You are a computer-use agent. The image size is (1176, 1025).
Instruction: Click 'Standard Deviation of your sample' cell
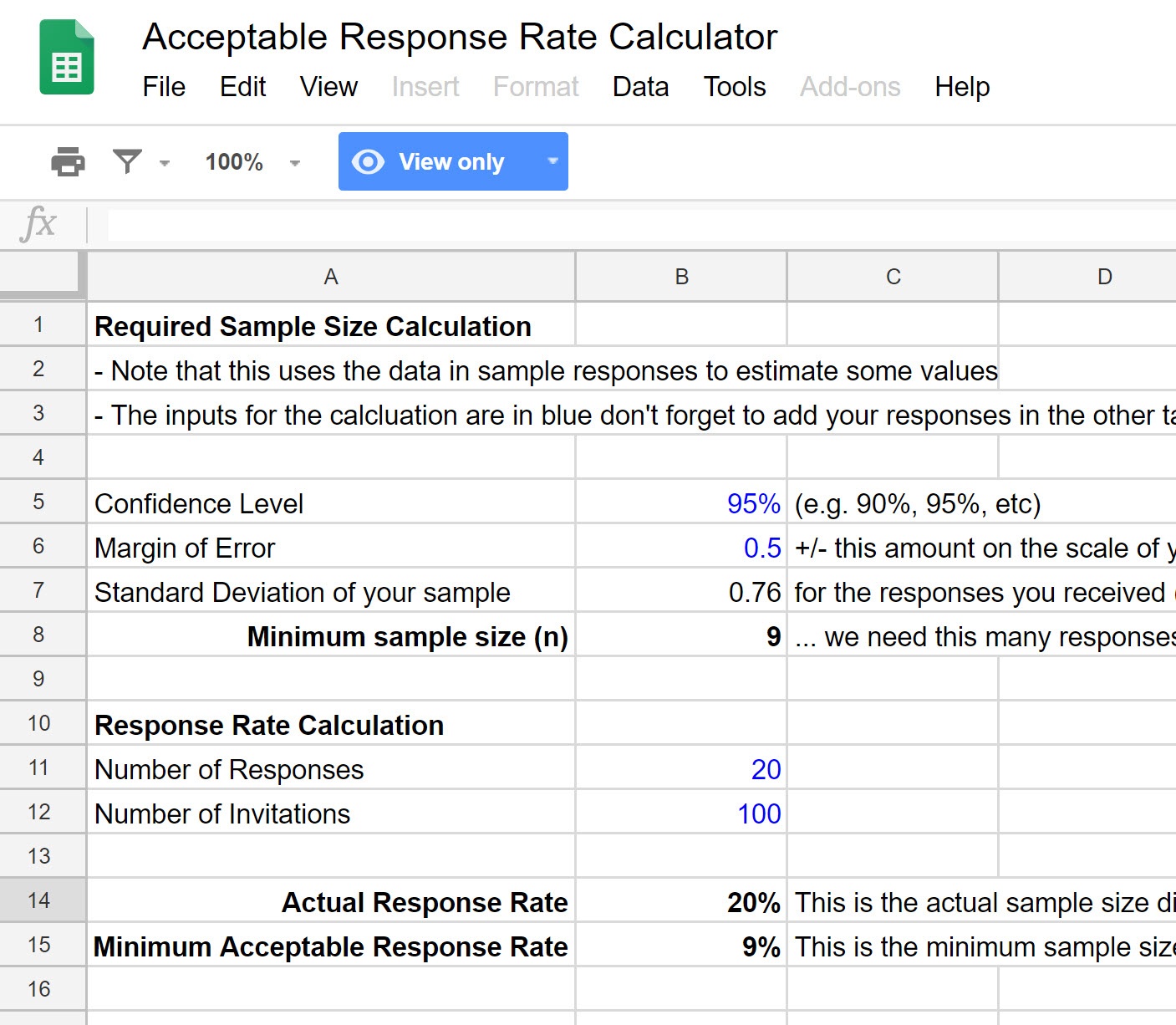click(x=331, y=590)
